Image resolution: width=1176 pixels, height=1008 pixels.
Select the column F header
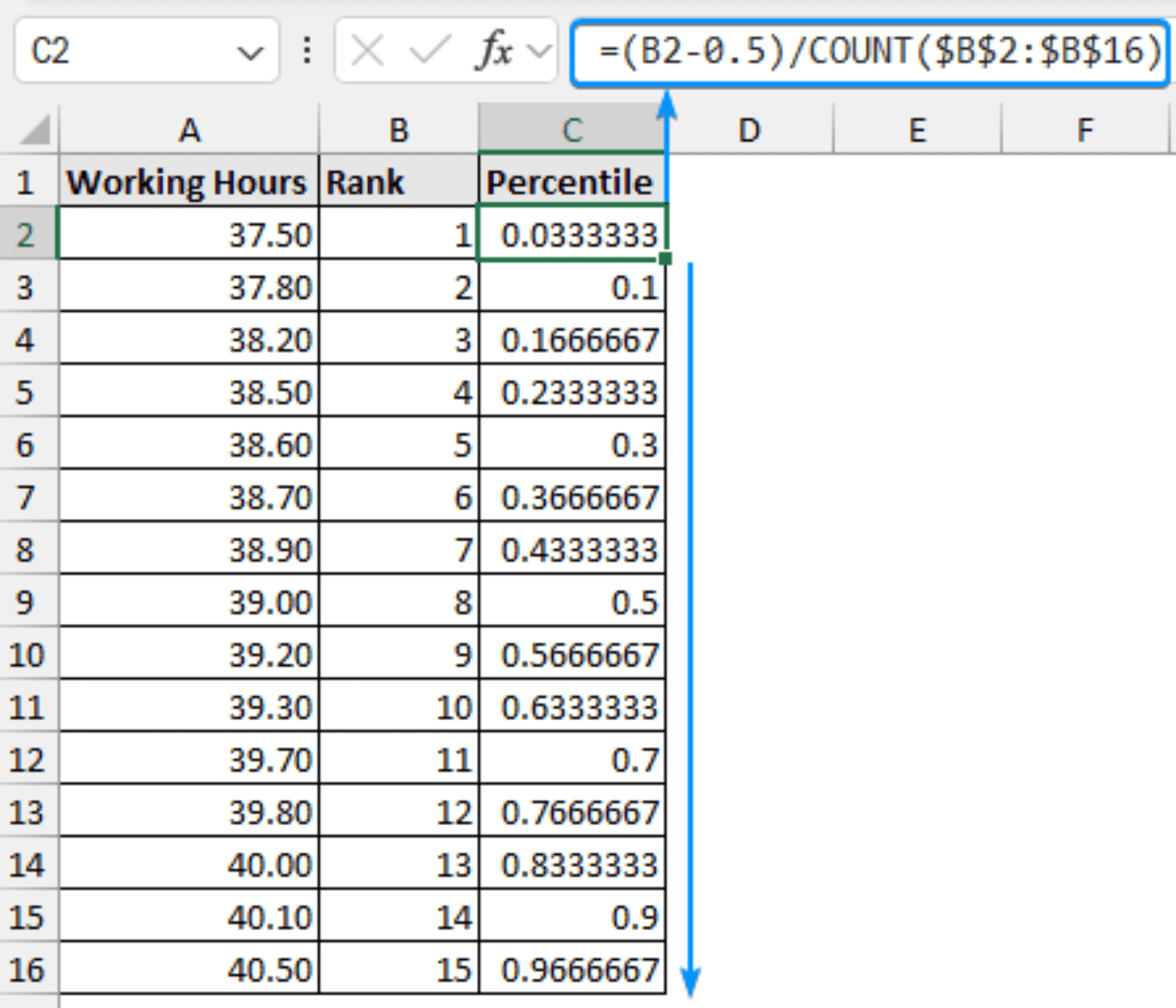[x=1085, y=129]
